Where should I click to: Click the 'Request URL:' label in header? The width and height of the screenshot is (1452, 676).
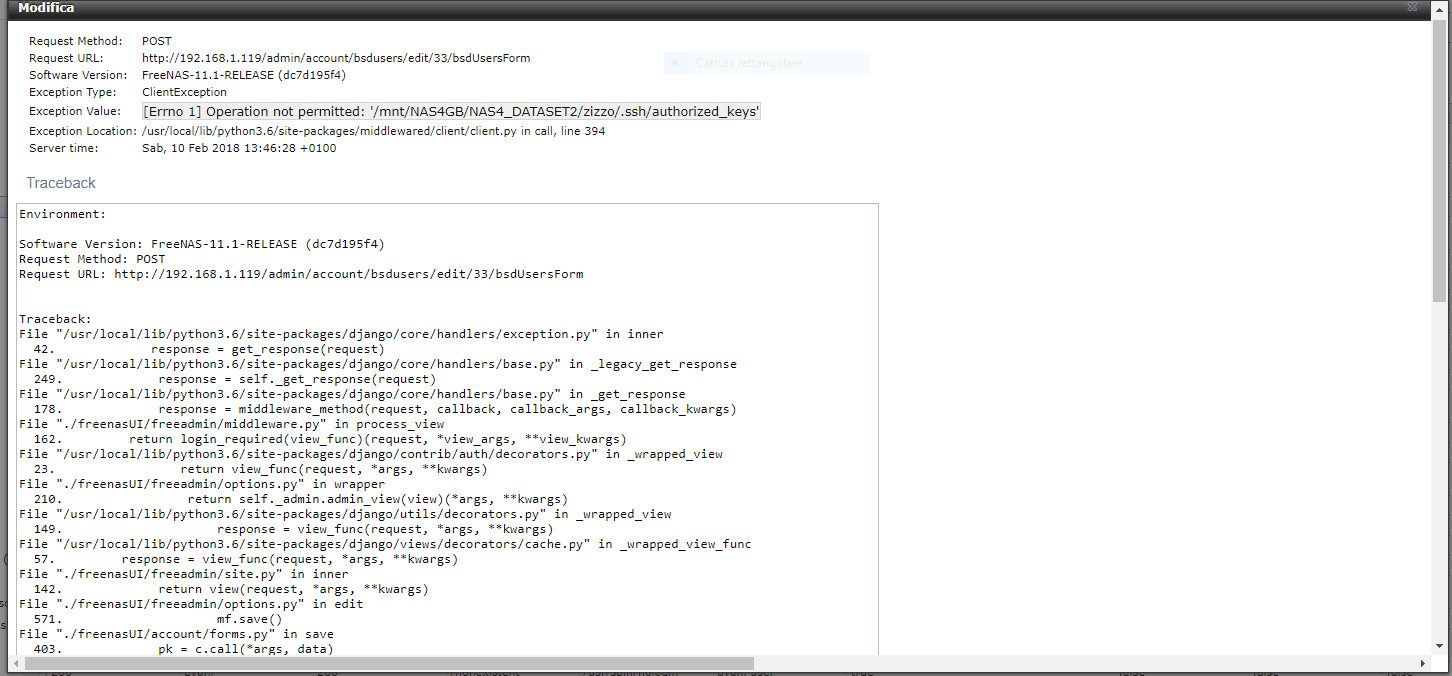[x=66, y=58]
